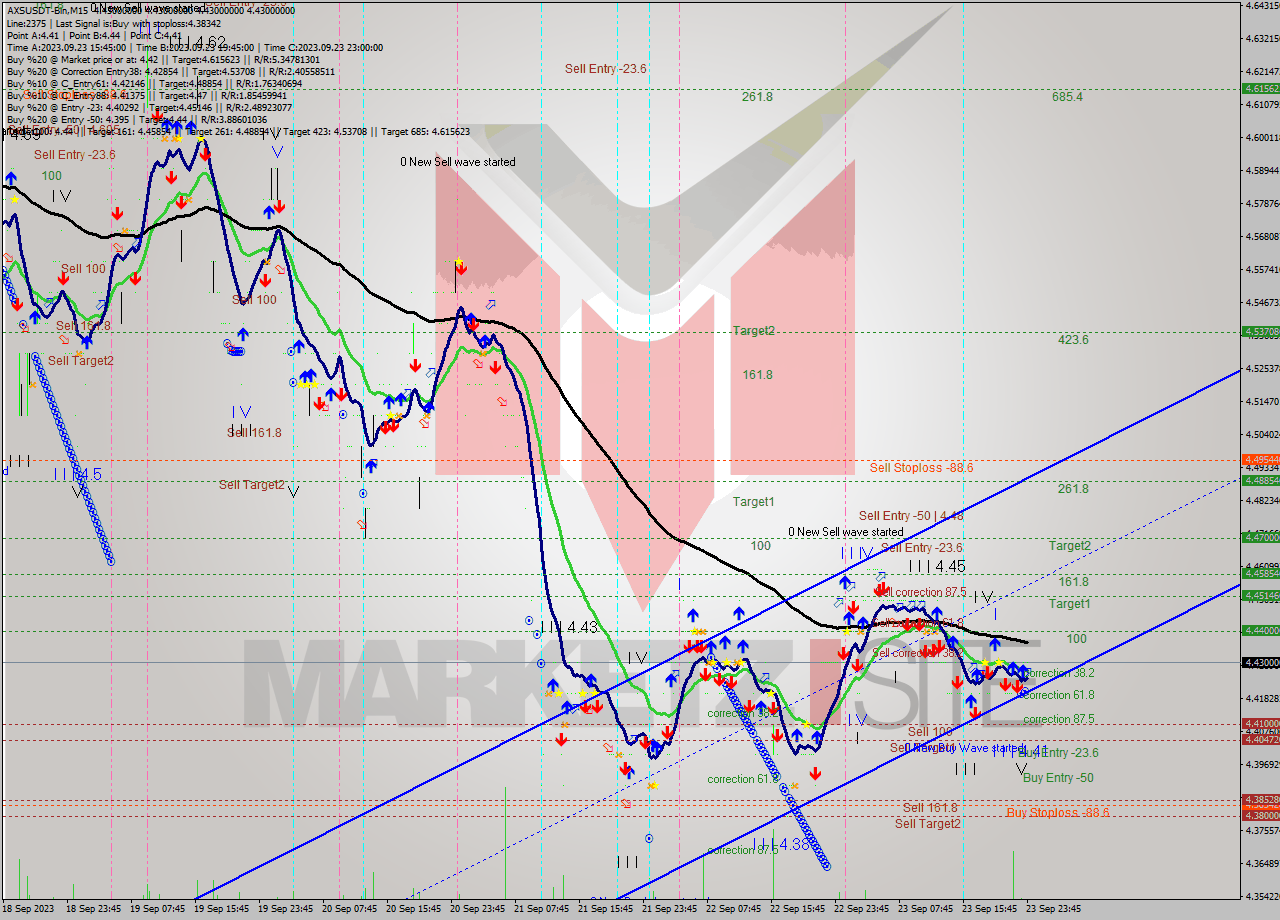Click the '19 Sep 23:45' time label

[286, 909]
